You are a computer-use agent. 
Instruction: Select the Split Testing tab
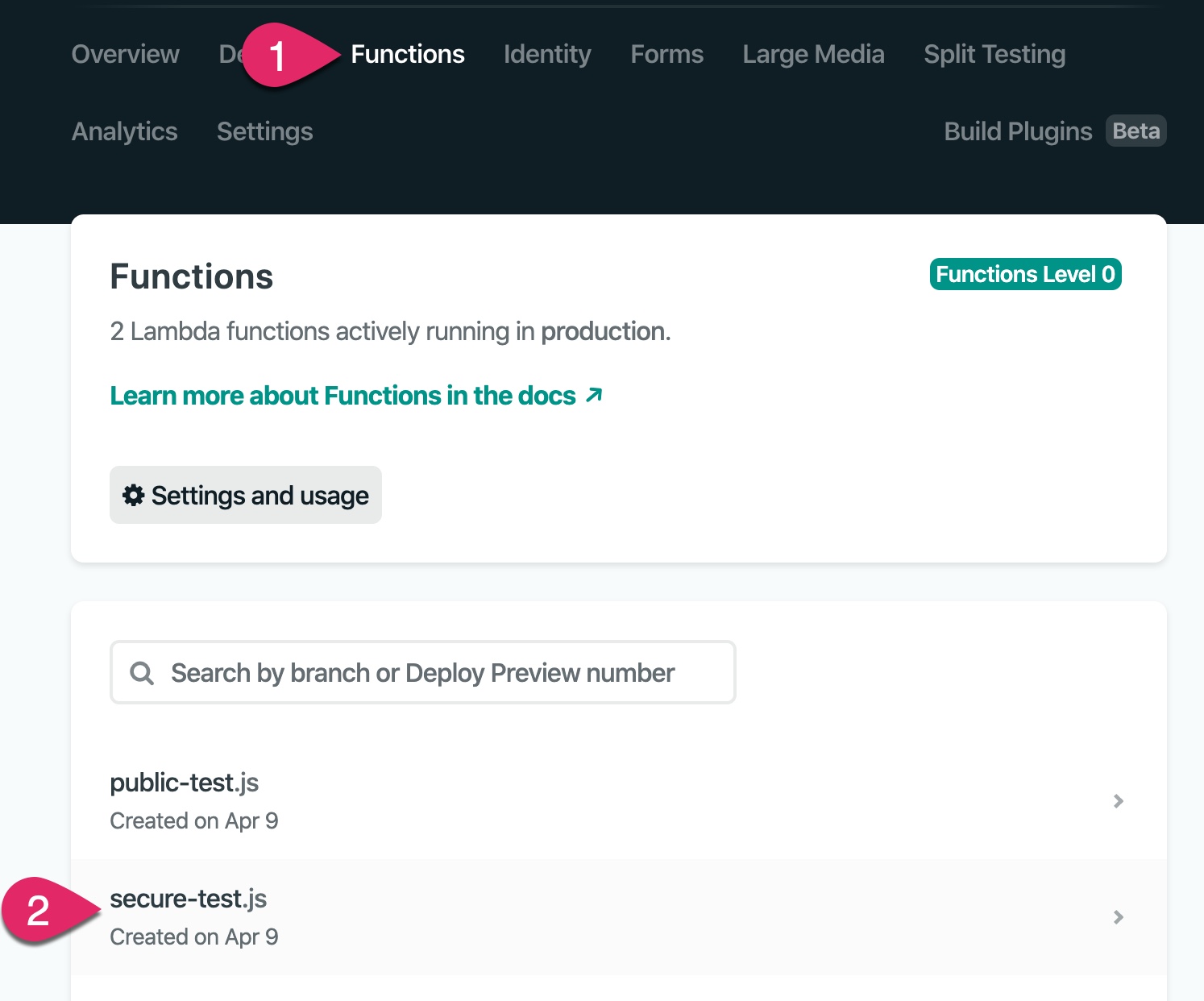(994, 54)
